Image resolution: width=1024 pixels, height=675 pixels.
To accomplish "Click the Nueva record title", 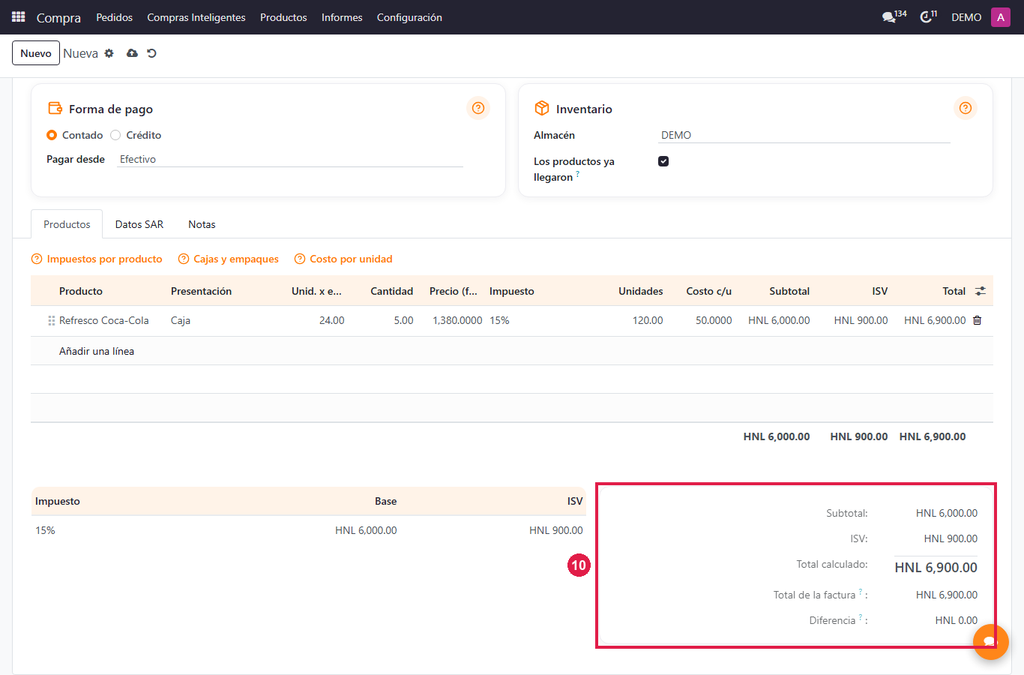I will point(80,54).
